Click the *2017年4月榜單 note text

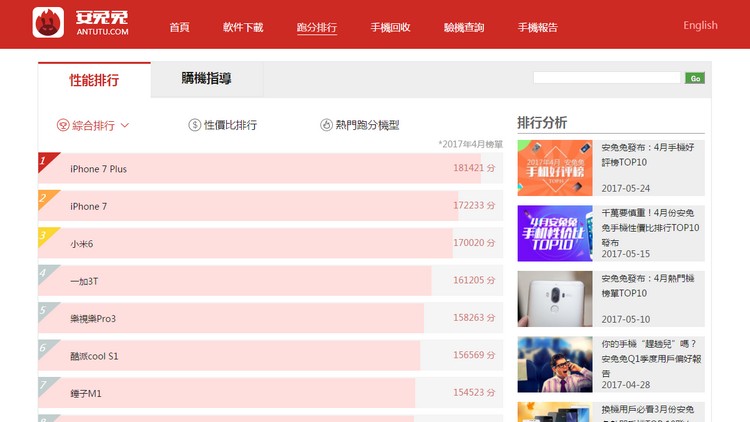point(471,144)
